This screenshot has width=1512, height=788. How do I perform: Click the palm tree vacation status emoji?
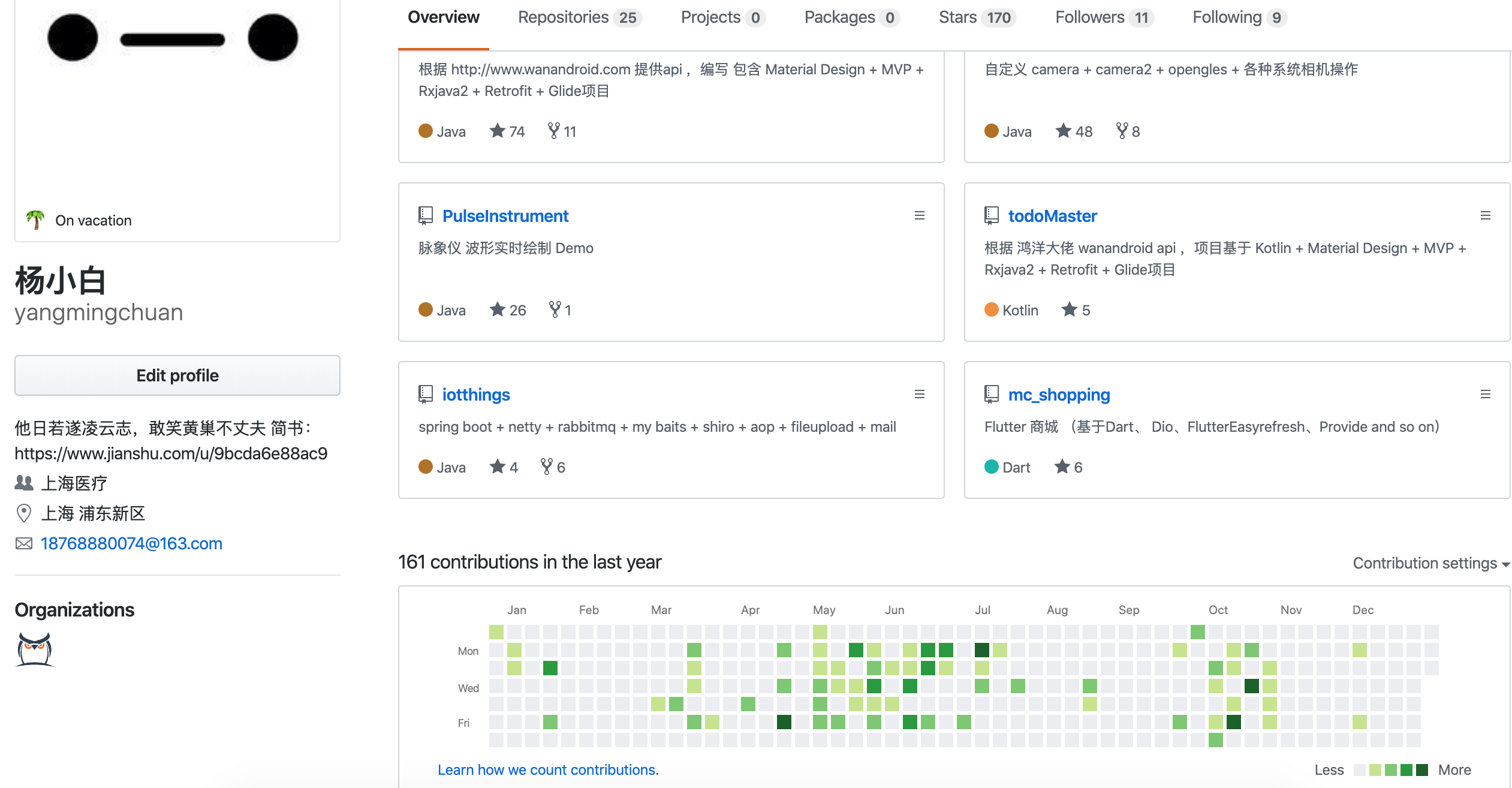coord(35,220)
